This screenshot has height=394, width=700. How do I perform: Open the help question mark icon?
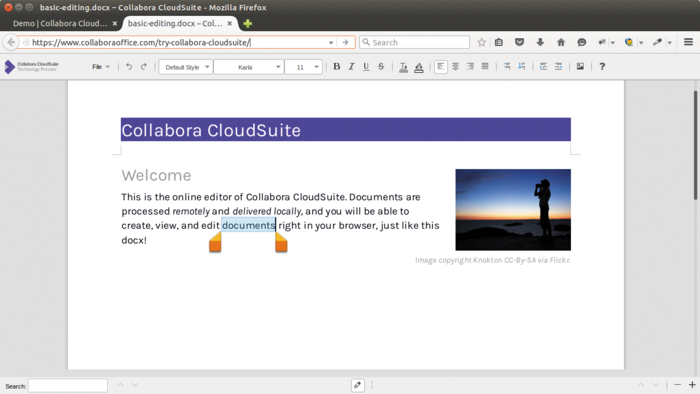point(602,66)
